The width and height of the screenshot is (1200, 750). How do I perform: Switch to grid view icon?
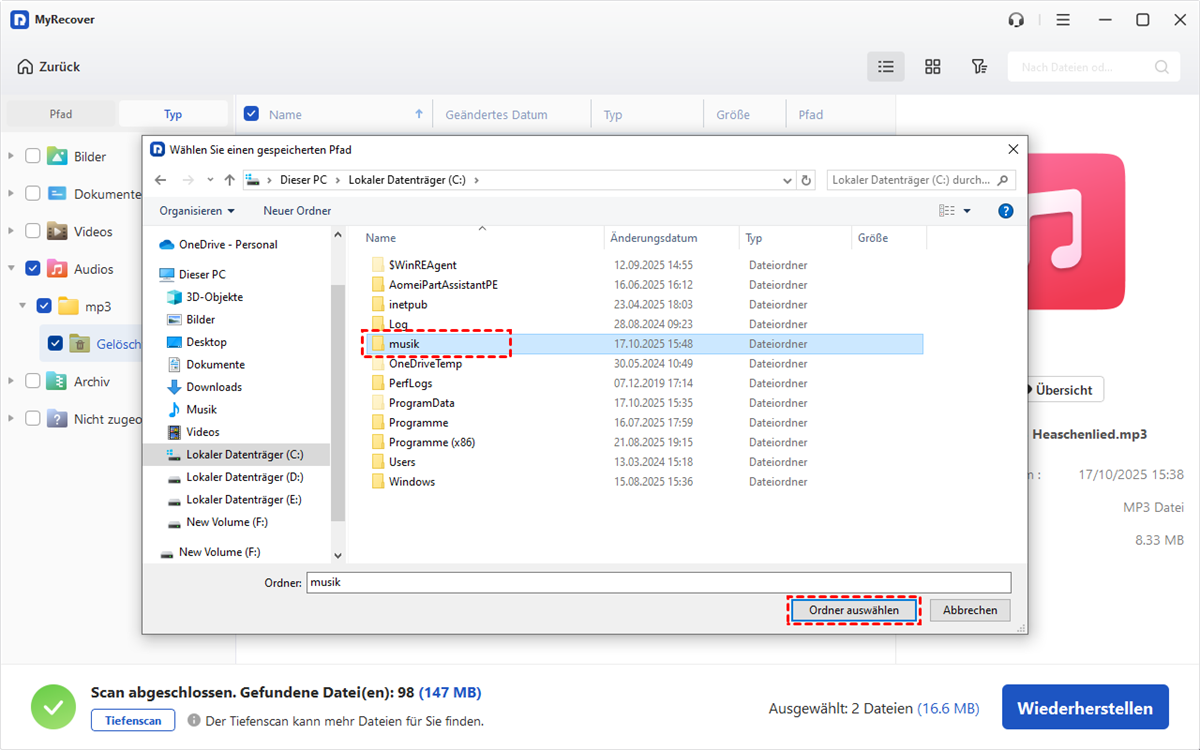coord(932,67)
